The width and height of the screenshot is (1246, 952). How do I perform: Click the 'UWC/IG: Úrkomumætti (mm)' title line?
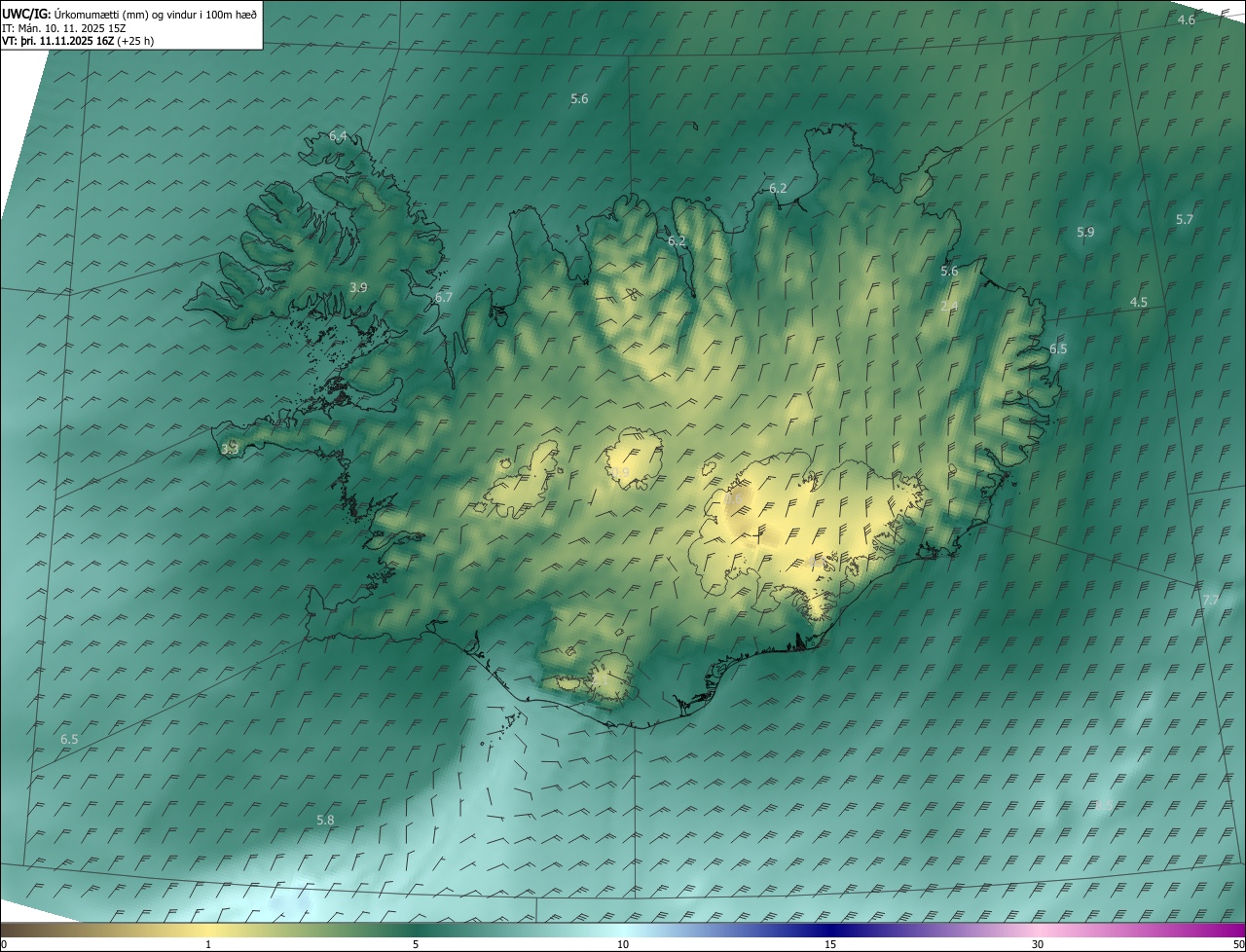pos(129,14)
